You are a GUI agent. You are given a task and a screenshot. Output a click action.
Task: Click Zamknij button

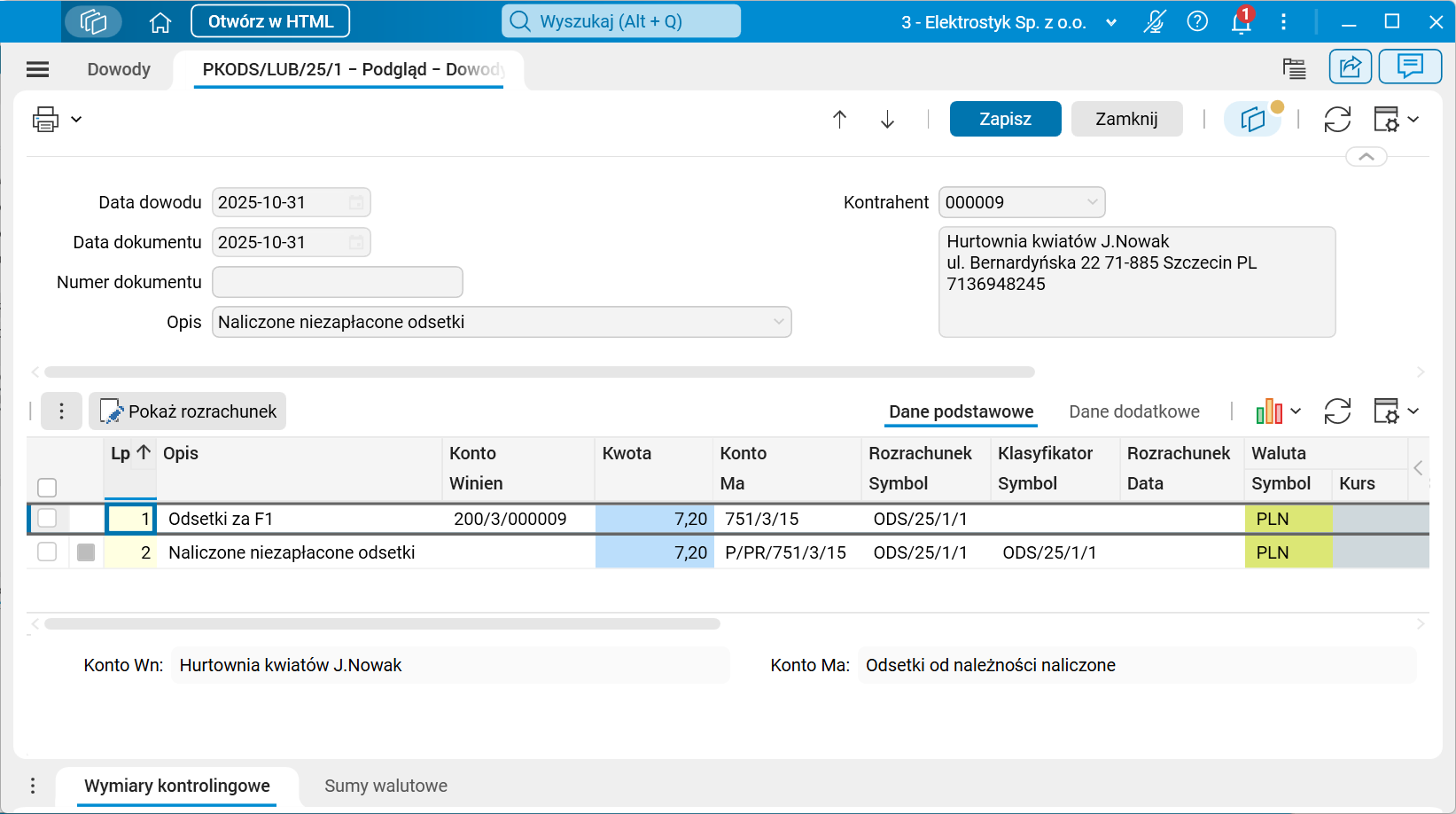1126,119
